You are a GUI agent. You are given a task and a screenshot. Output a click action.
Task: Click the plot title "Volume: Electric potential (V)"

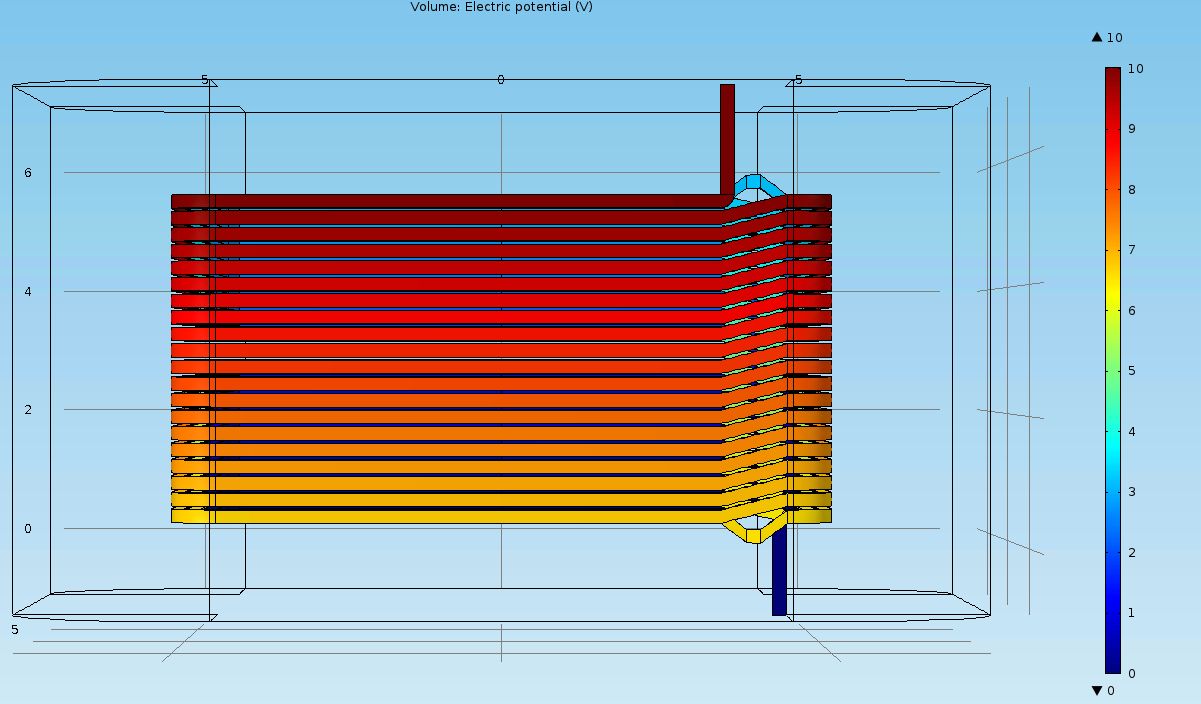pyautogui.click(x=501, y=7)
